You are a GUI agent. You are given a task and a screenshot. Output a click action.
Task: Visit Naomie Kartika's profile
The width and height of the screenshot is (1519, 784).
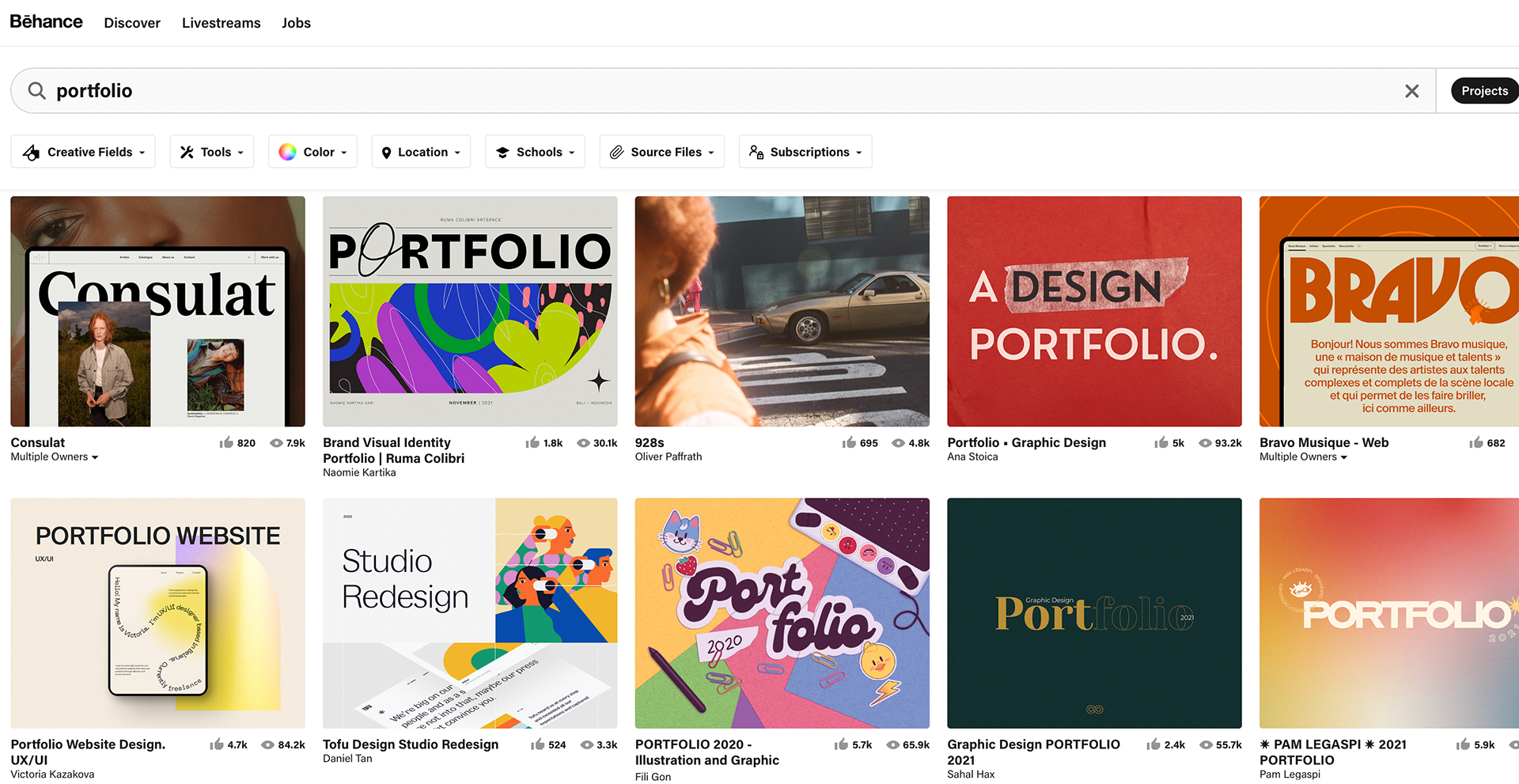click(x=359, y=472)
